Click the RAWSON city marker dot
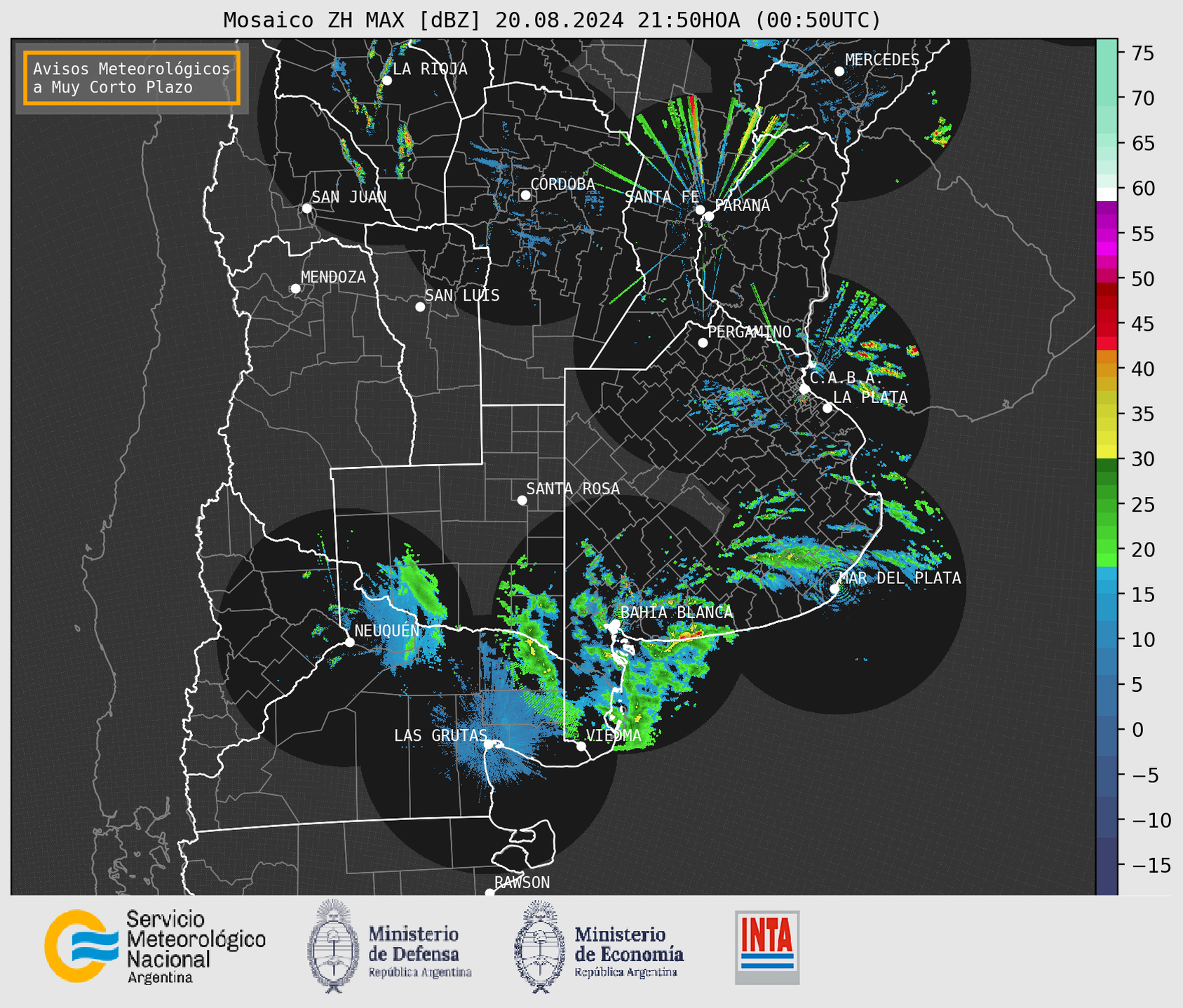This screenshot has width=1183, height=1008. tap(489, 893)
